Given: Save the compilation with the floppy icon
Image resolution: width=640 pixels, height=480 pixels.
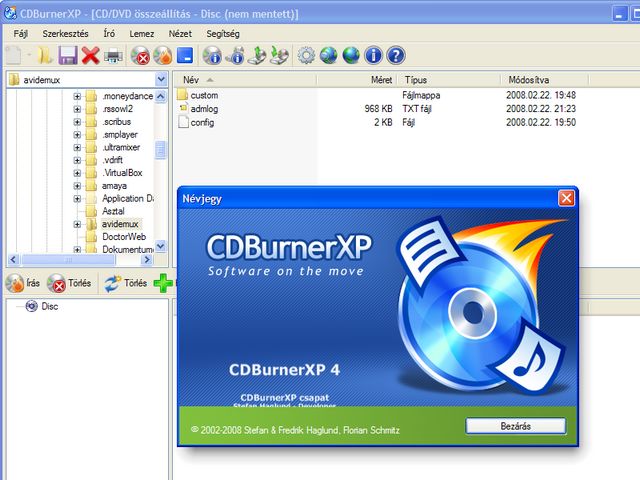Looking at the screenshot, I should (x=68, y=55).
